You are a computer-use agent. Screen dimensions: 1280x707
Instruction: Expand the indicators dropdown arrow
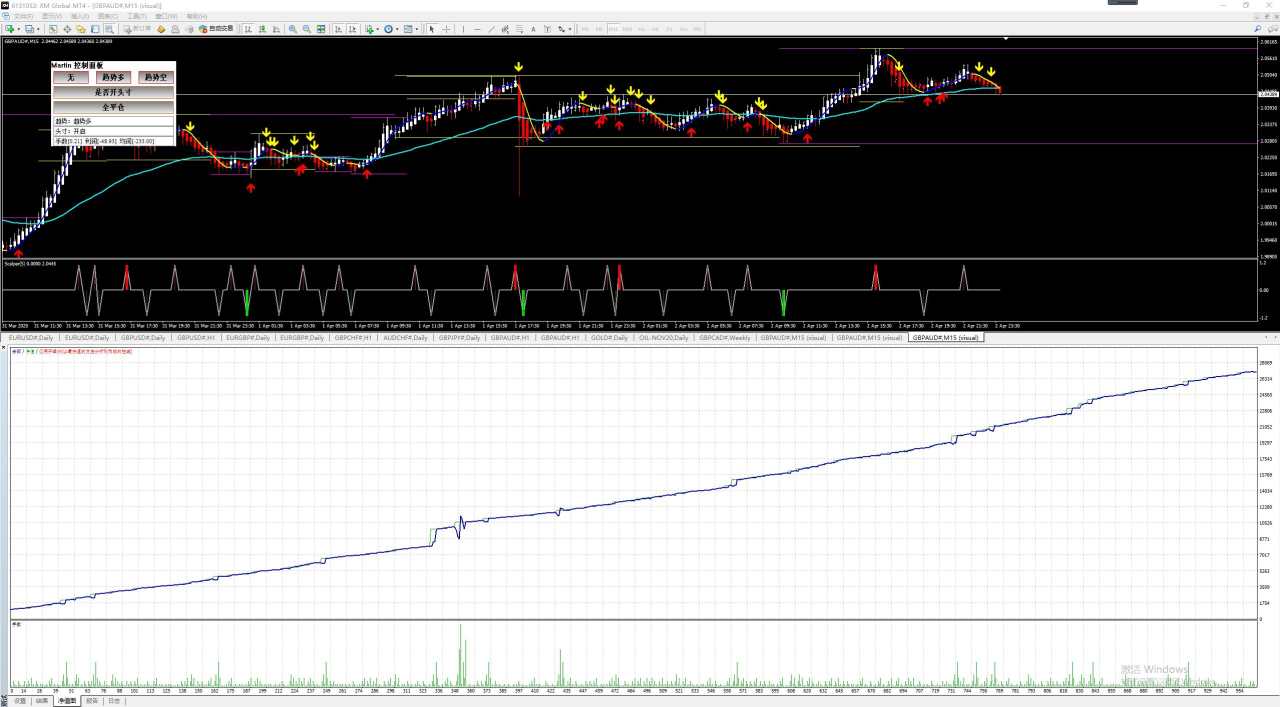pos(377,29)
